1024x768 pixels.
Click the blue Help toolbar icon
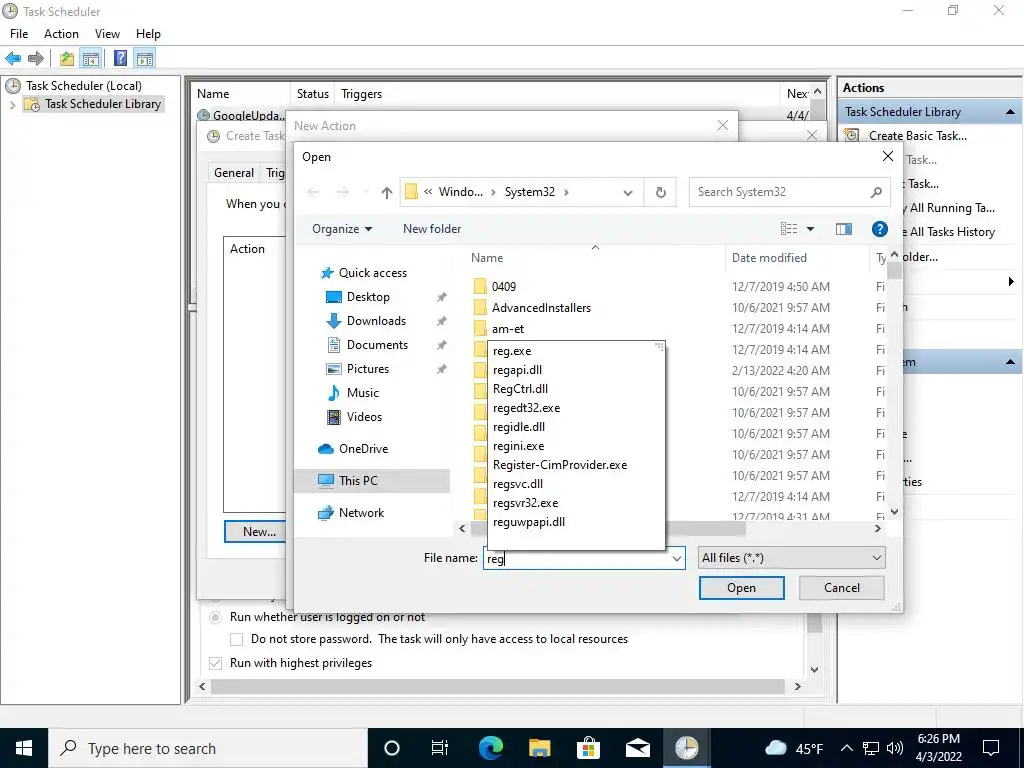(x=120, y=59)
